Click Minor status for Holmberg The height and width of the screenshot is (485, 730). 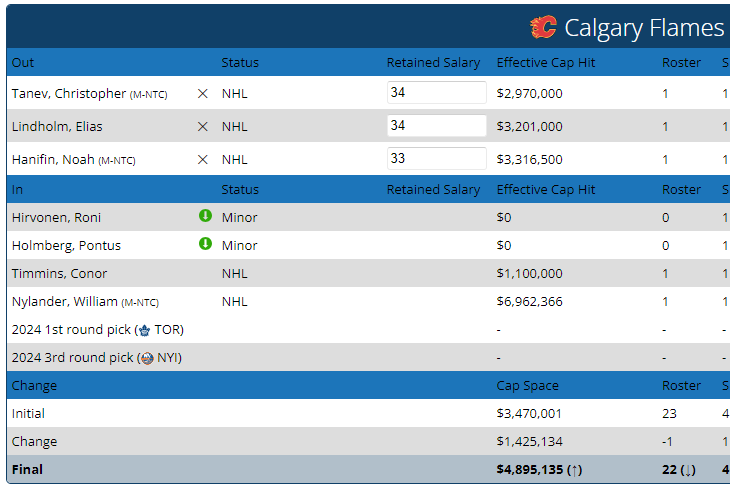click(x=239, y=245)
